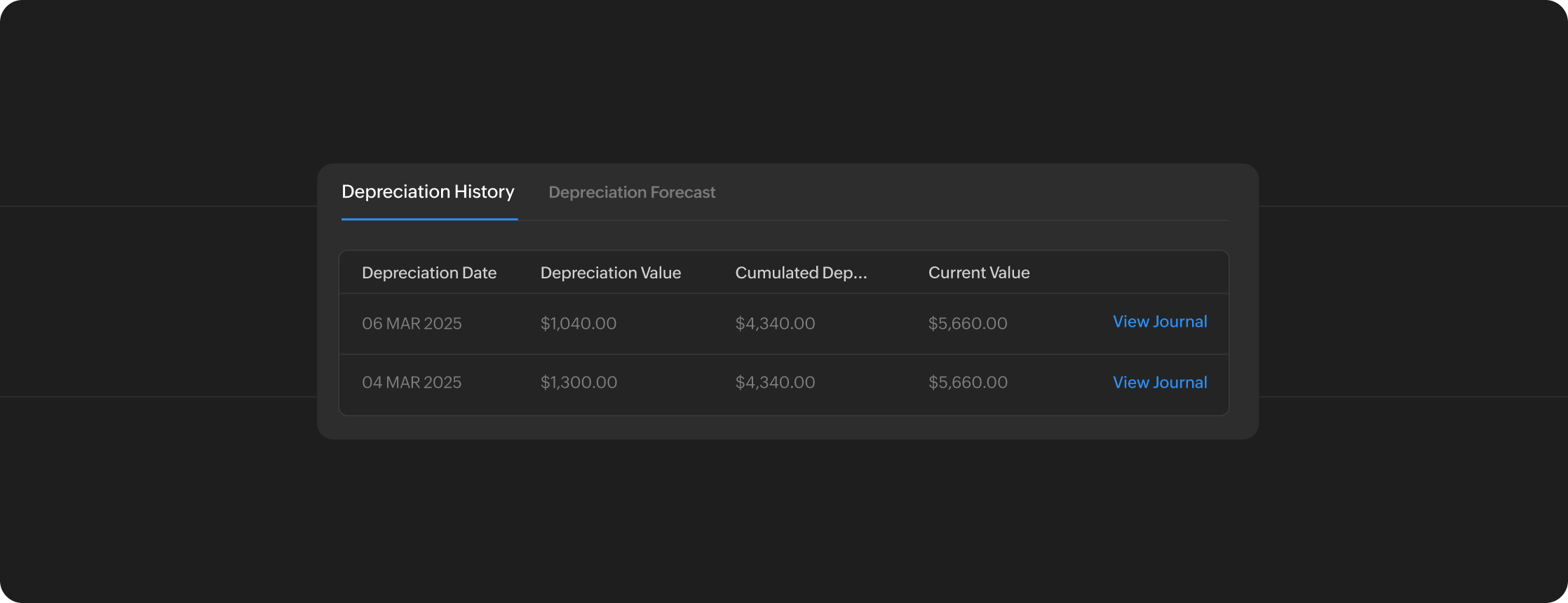Select the $4,340.00 cell in 06 MAR row
1568x603 pixels.
click(775, 324)
